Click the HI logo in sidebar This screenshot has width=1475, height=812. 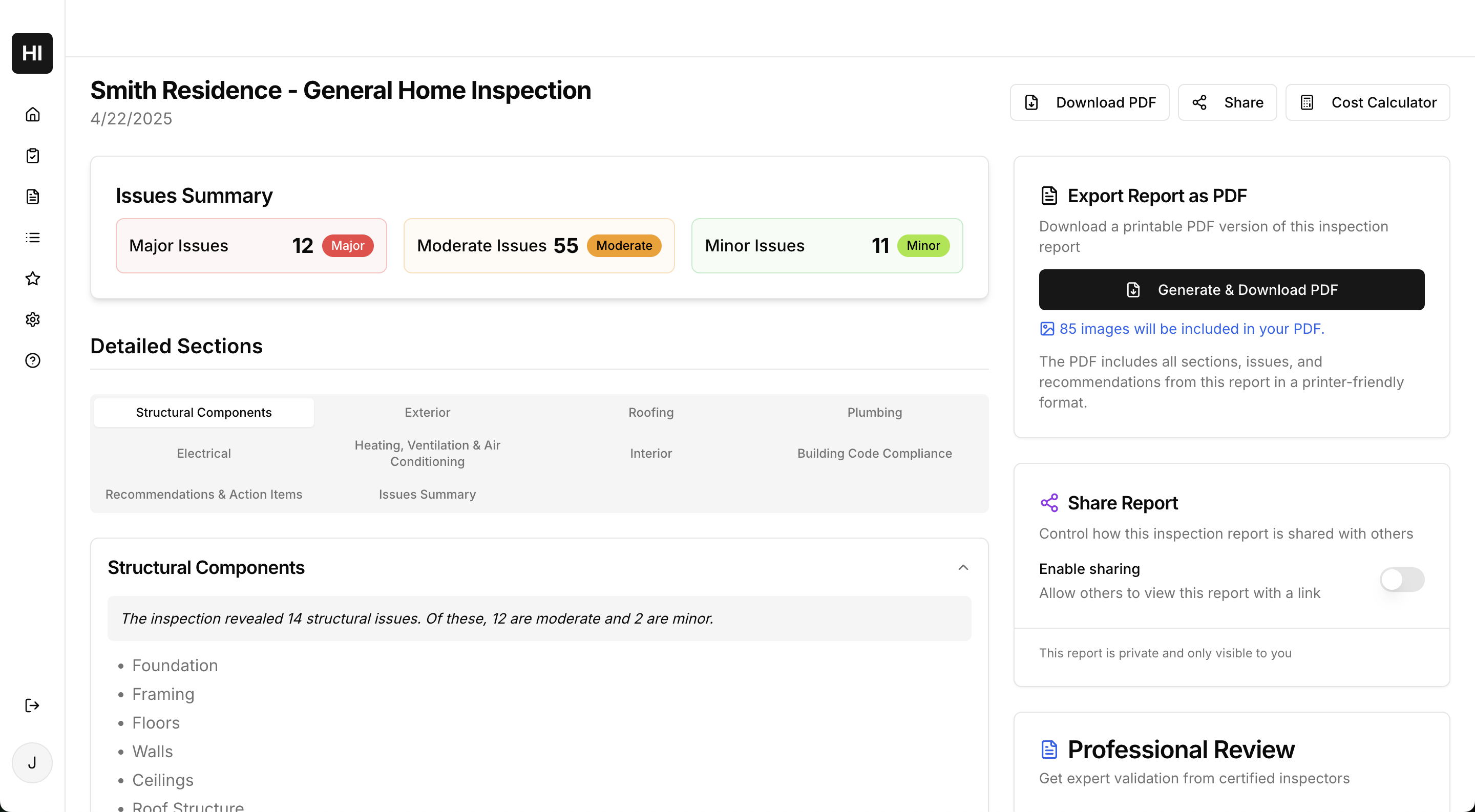pos(32,53)
